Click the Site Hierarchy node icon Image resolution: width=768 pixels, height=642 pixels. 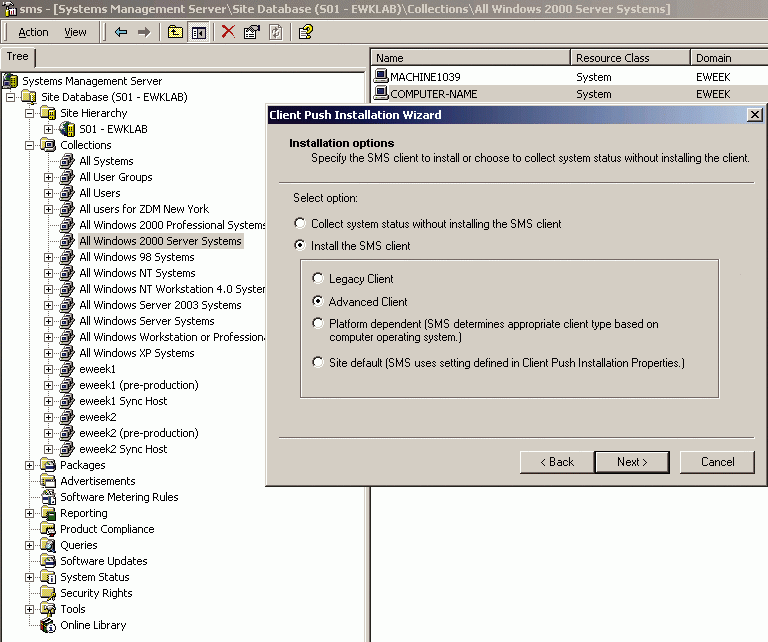(x=48, y=113)
